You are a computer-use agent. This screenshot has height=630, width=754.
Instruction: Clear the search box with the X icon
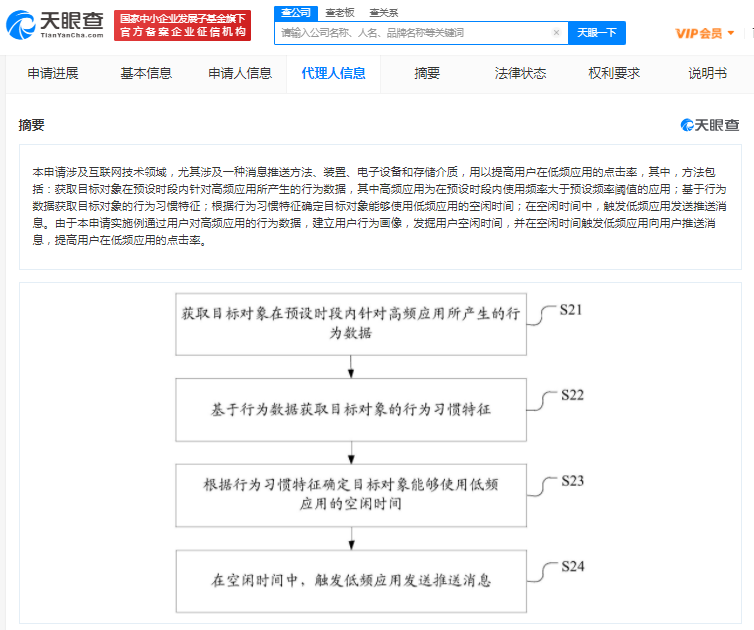tap(556, 33)
